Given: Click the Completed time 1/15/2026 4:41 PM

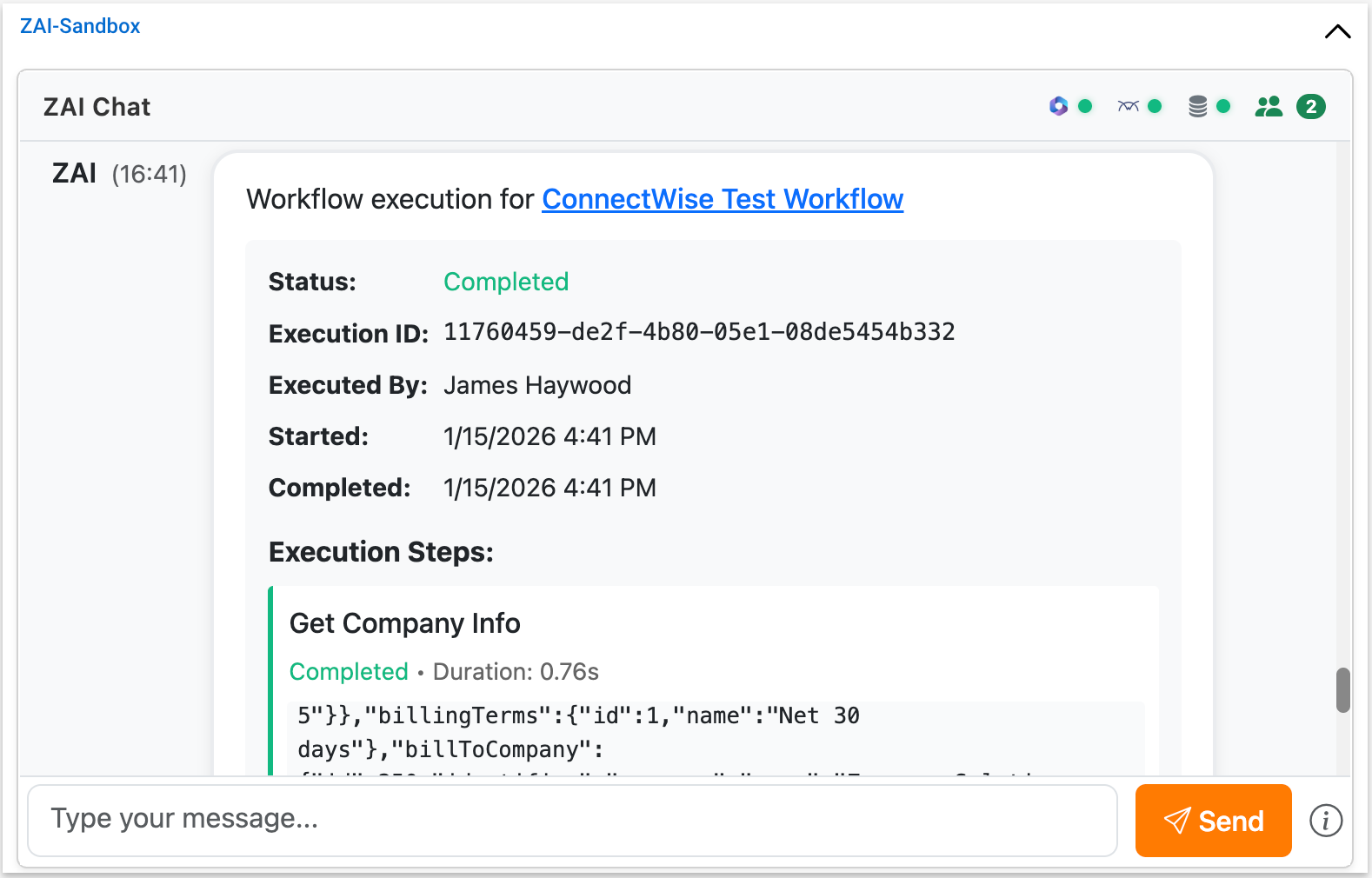Looking at the screenshot, I should click(549, 488).
